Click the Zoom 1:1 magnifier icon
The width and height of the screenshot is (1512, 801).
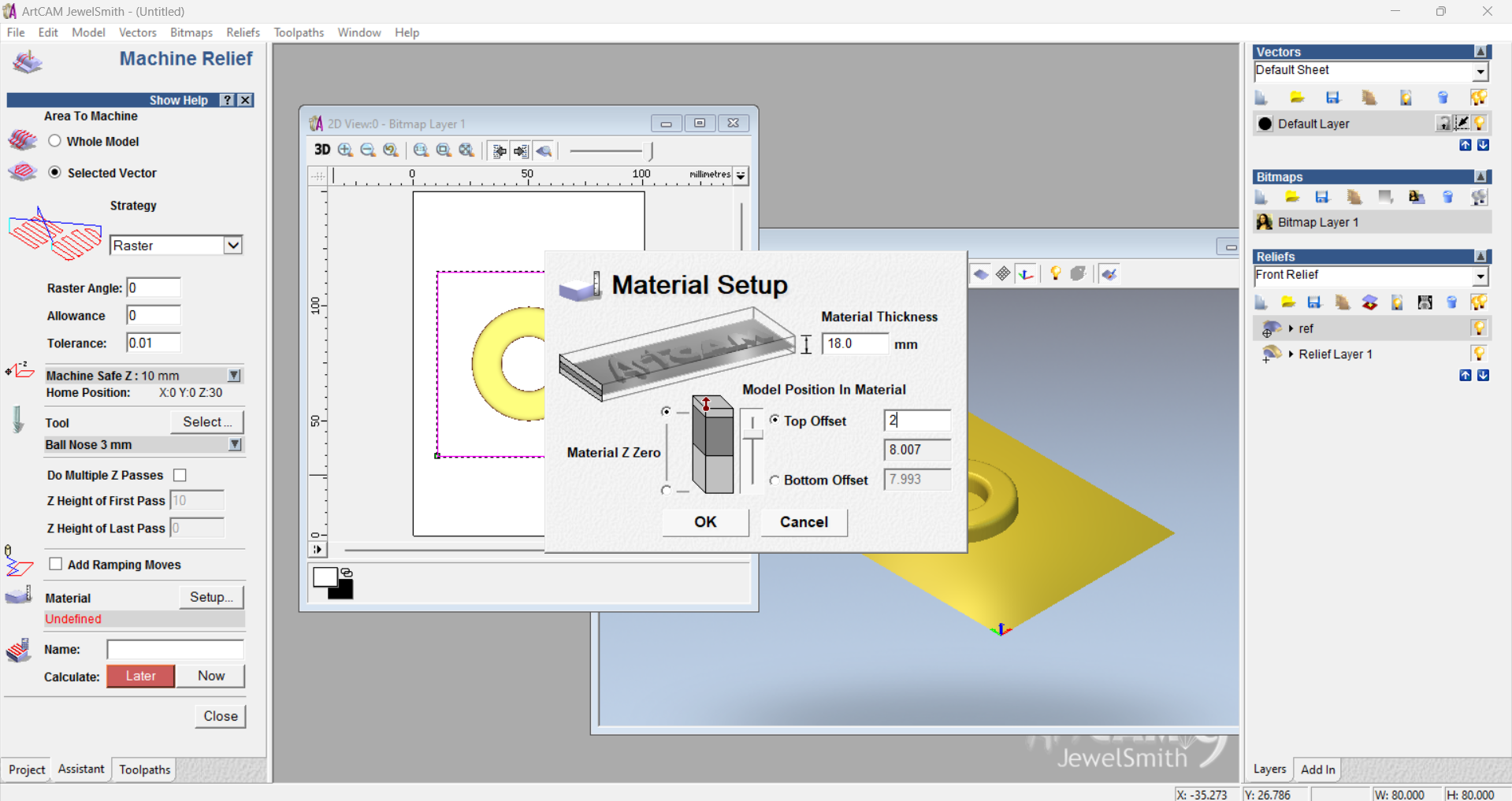click(421, 150)
